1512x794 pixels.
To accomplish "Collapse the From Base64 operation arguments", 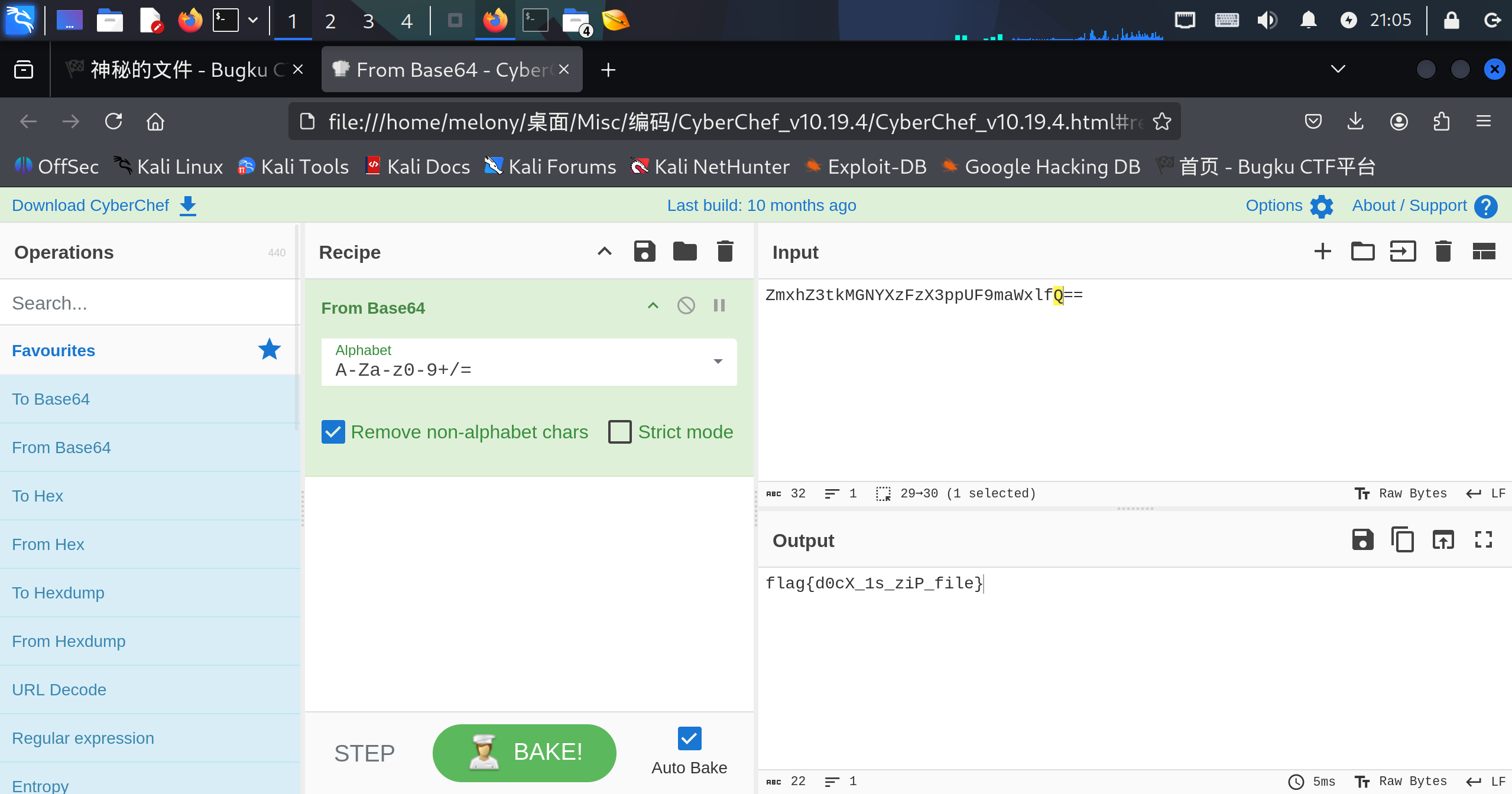I will click(653, 305).
